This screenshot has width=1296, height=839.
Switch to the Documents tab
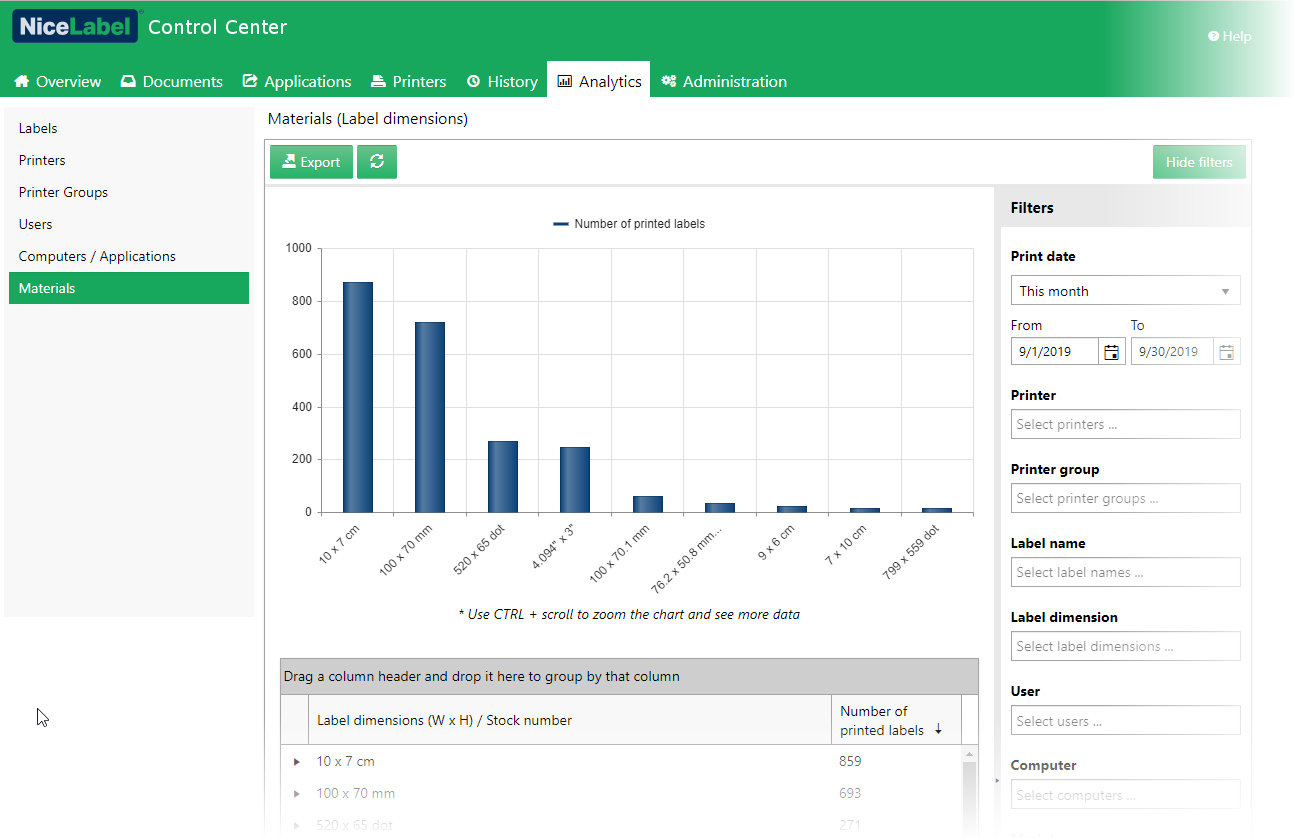click(171, 81)
